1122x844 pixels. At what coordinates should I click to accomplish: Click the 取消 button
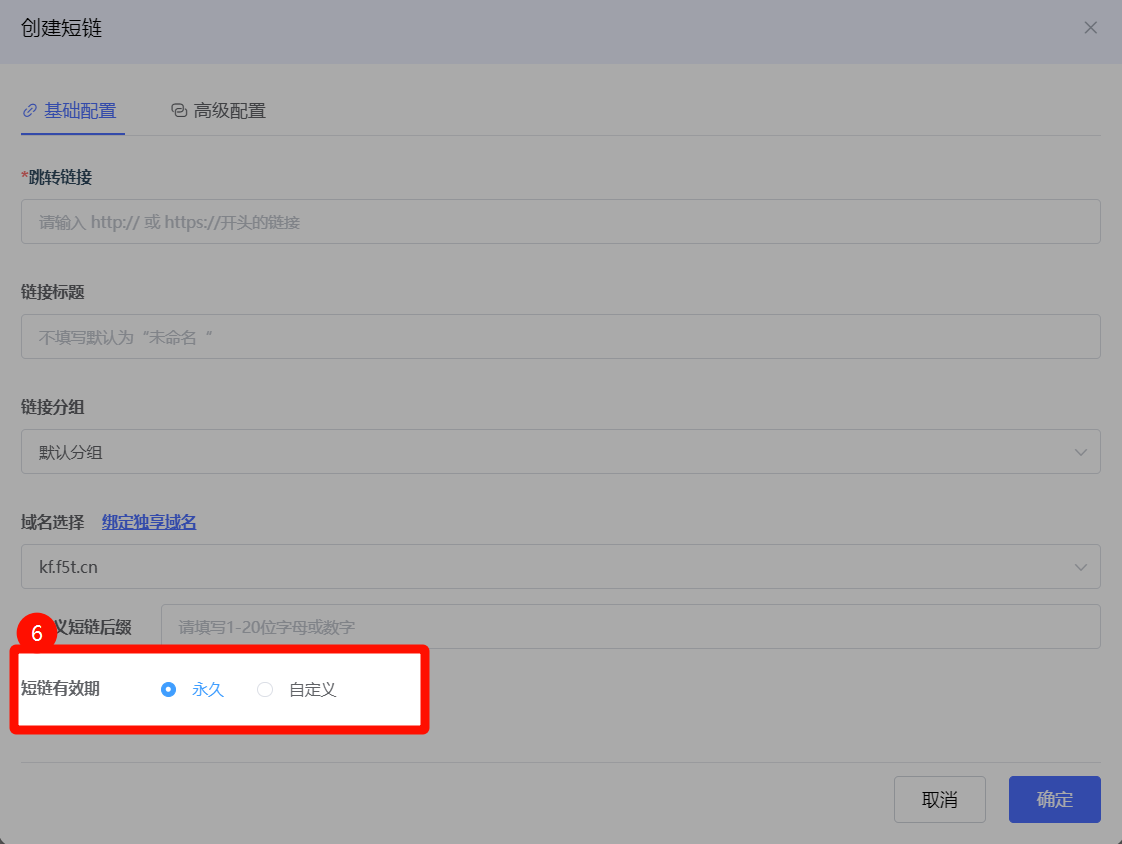click(939, 800)
